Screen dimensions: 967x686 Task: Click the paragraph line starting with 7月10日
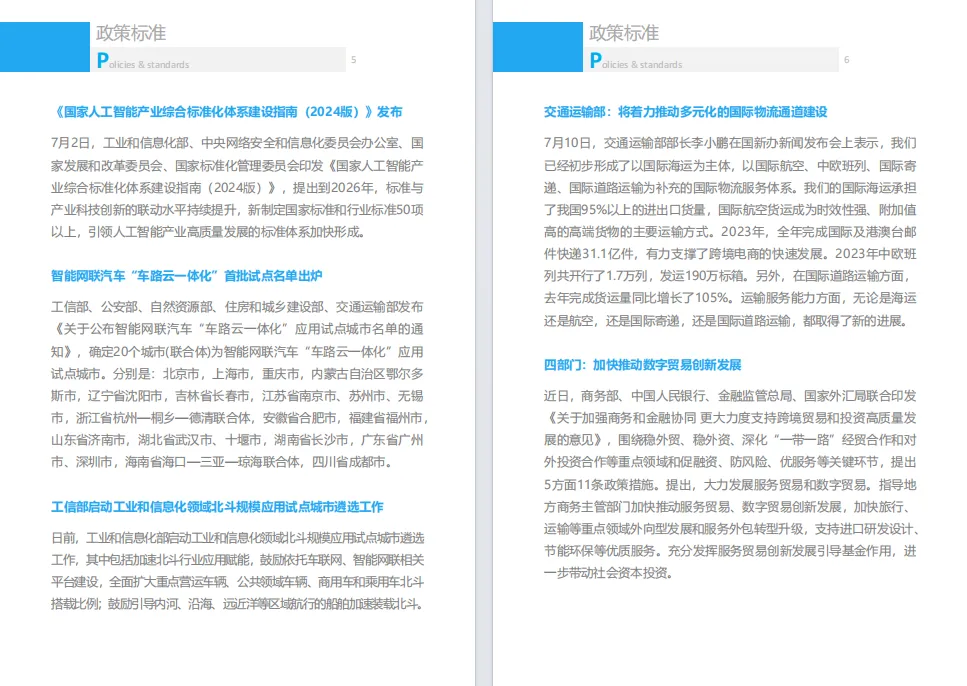pos(730,143)
